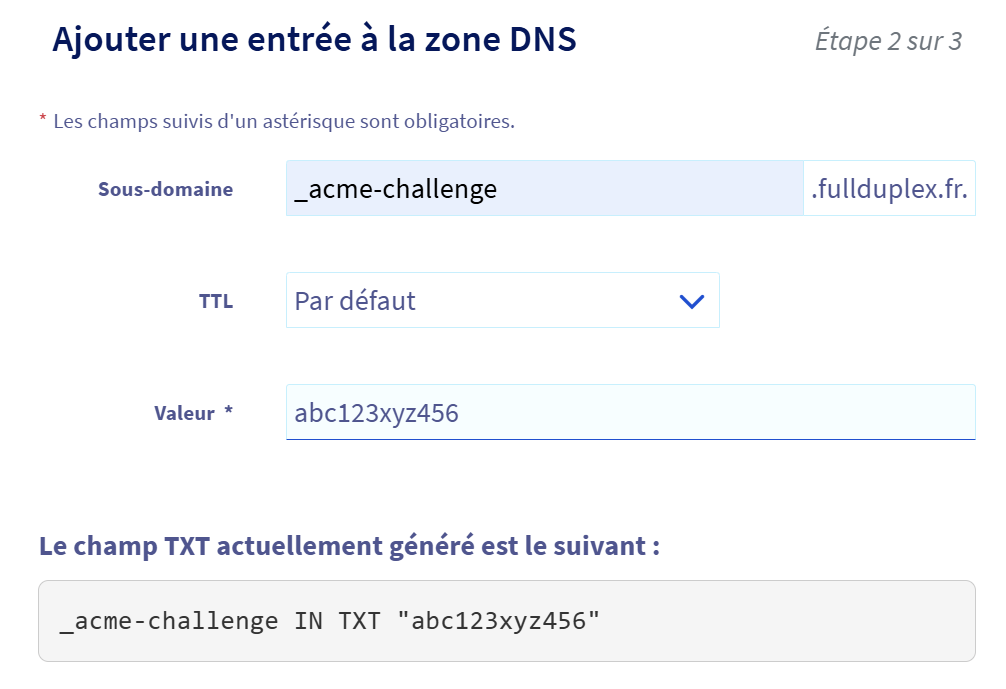The image size is (1006, 689).
Task: Click the "Sous-domaine" field label
Action: click(x=166, y=189)
